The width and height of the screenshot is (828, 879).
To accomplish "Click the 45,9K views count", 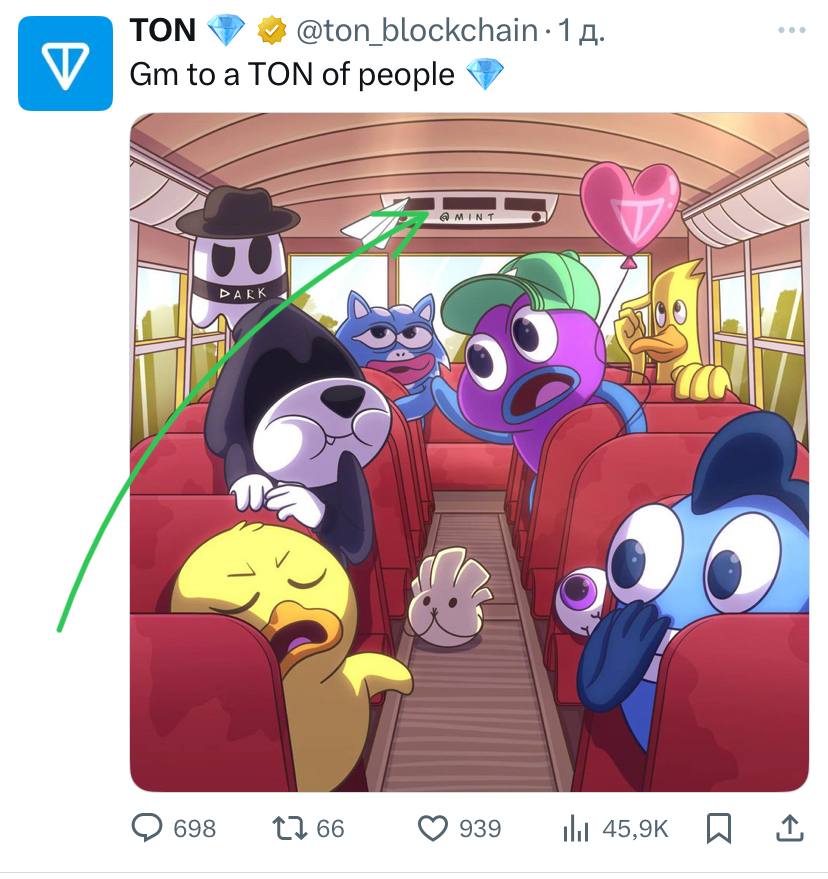I will [635, 828].
